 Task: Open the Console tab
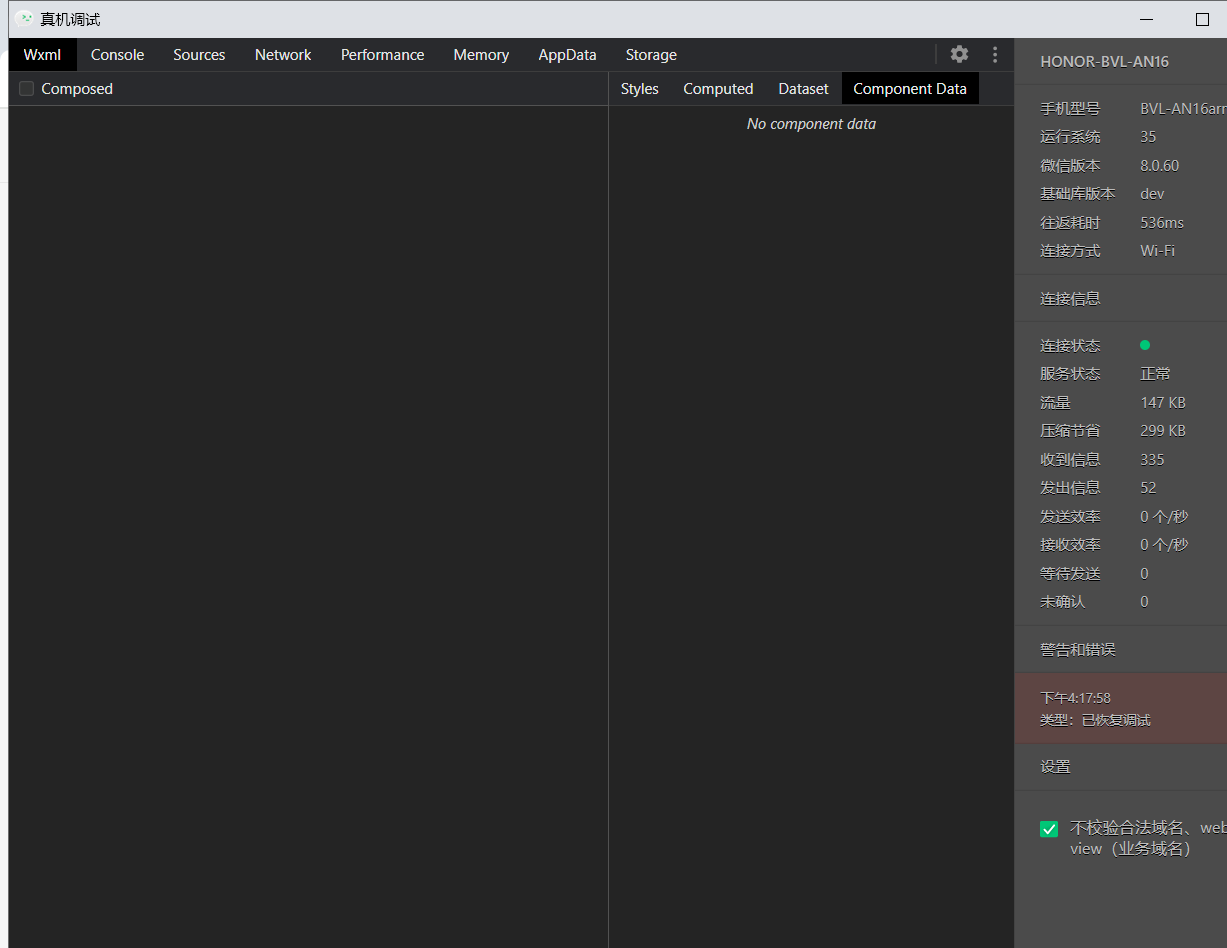tap(118, 55)
